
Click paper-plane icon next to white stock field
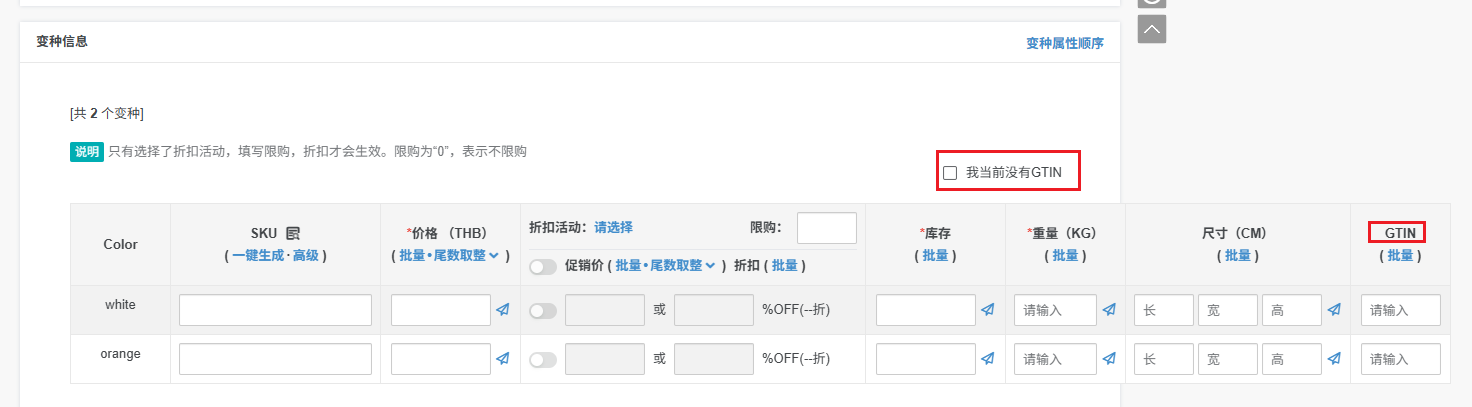tap(988, 310)
